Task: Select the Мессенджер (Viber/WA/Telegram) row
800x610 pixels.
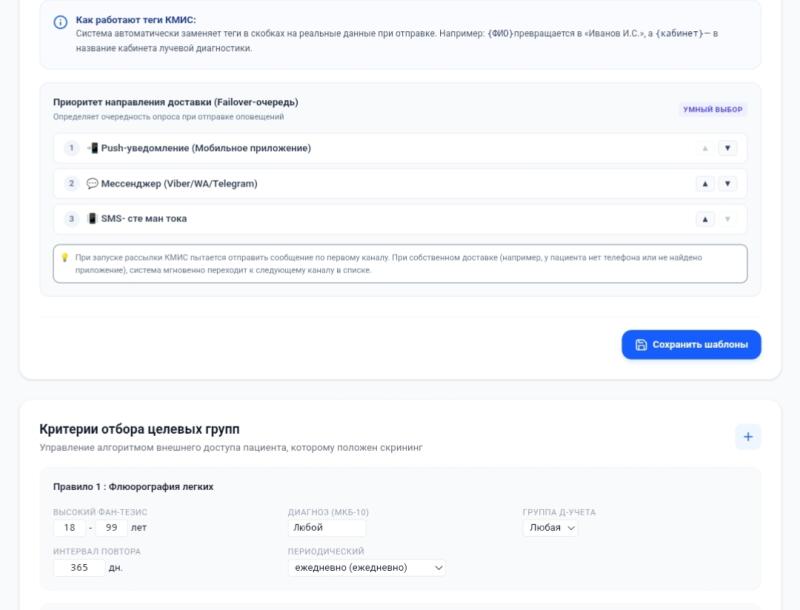Action: [400, 184]
